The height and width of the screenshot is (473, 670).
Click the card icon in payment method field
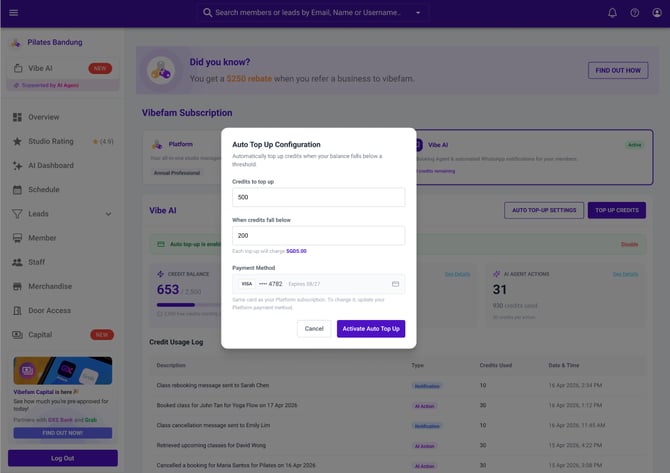395,284
